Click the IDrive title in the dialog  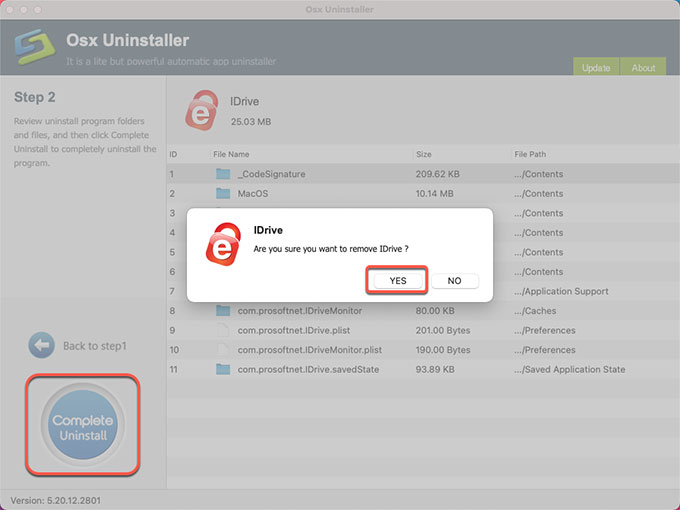tap(268, 230)
